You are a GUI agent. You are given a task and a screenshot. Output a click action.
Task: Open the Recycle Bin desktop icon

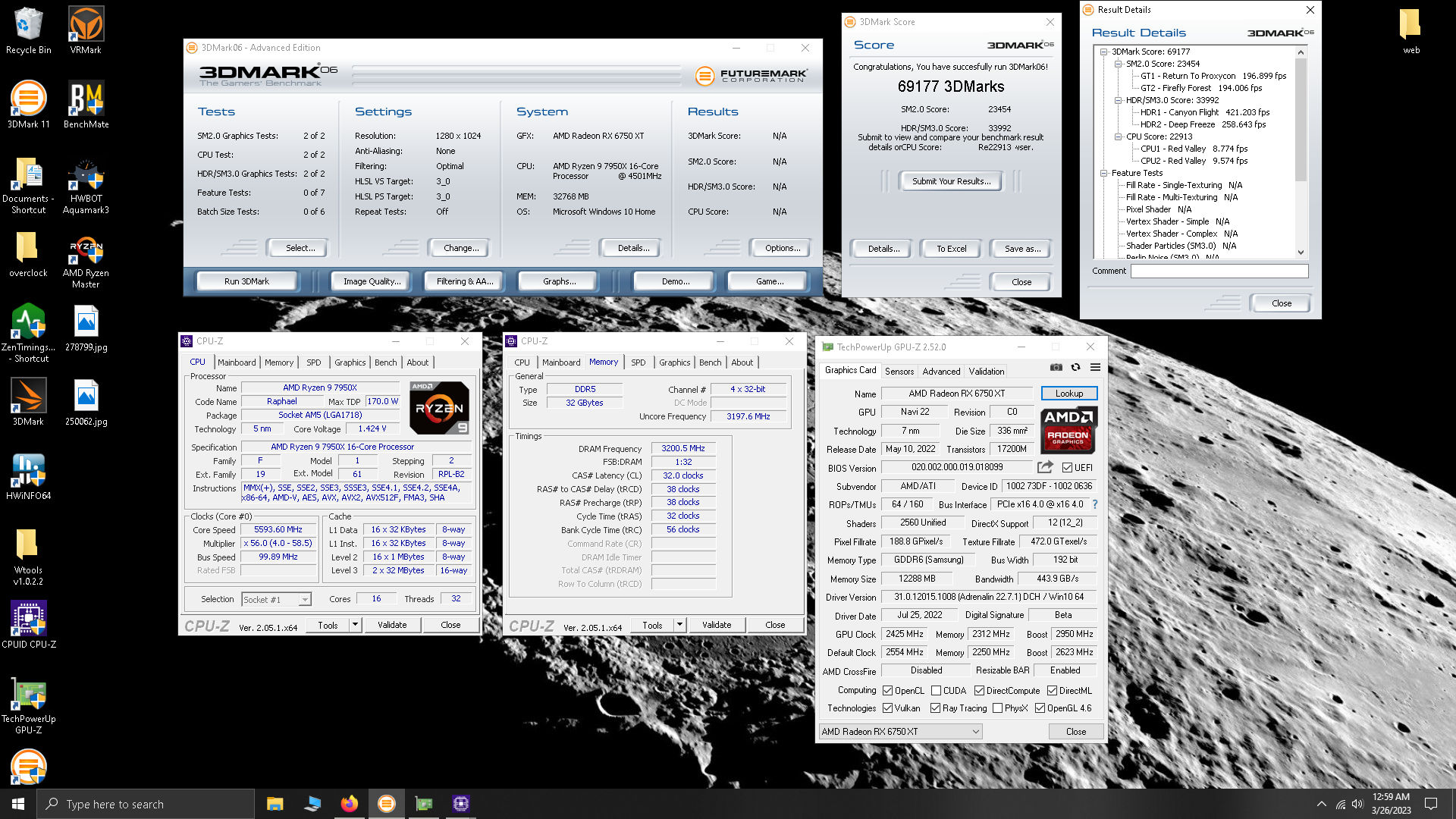pyautogui.click(x=28, y=30)
